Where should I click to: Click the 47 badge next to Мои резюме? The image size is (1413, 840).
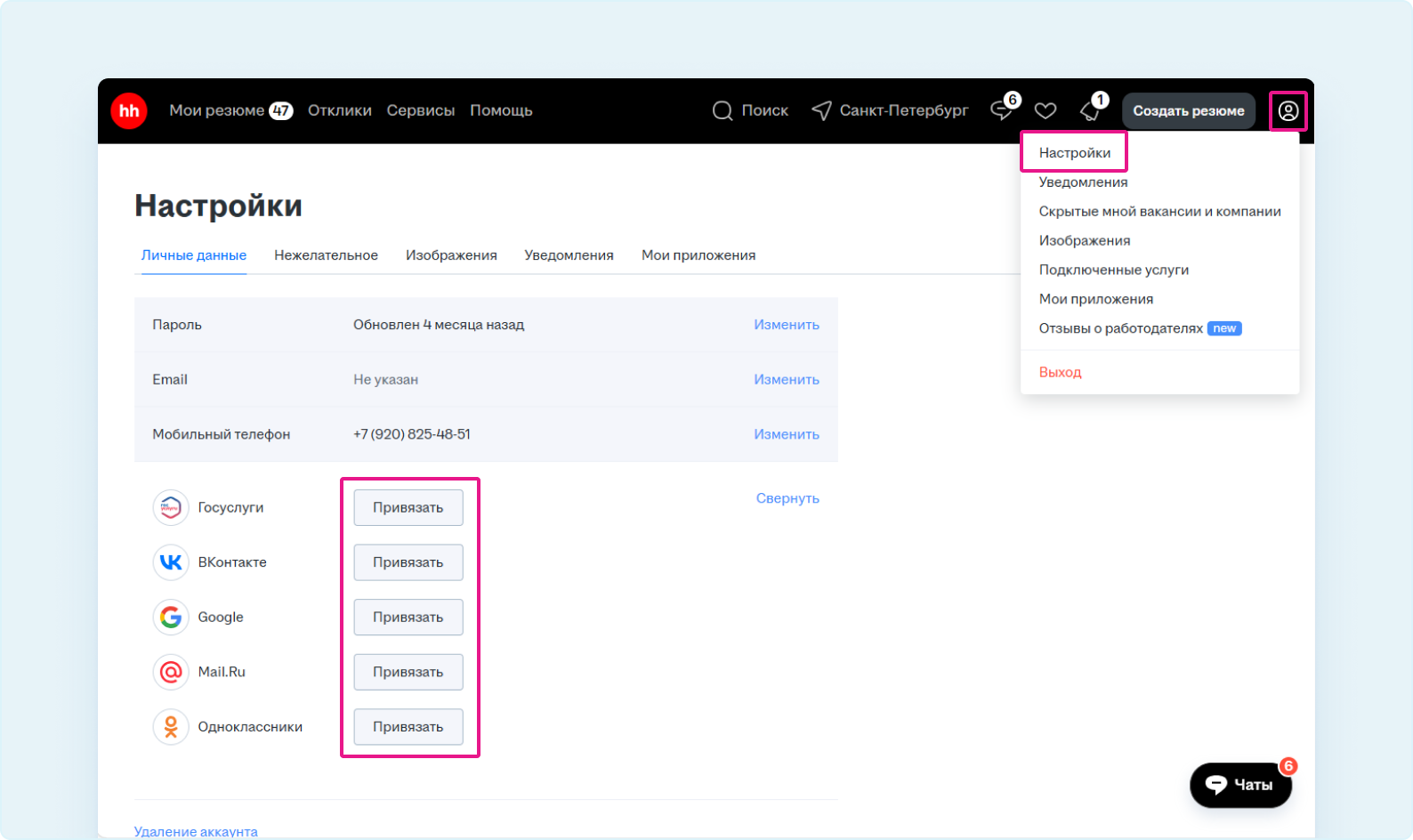coord(281,110)
